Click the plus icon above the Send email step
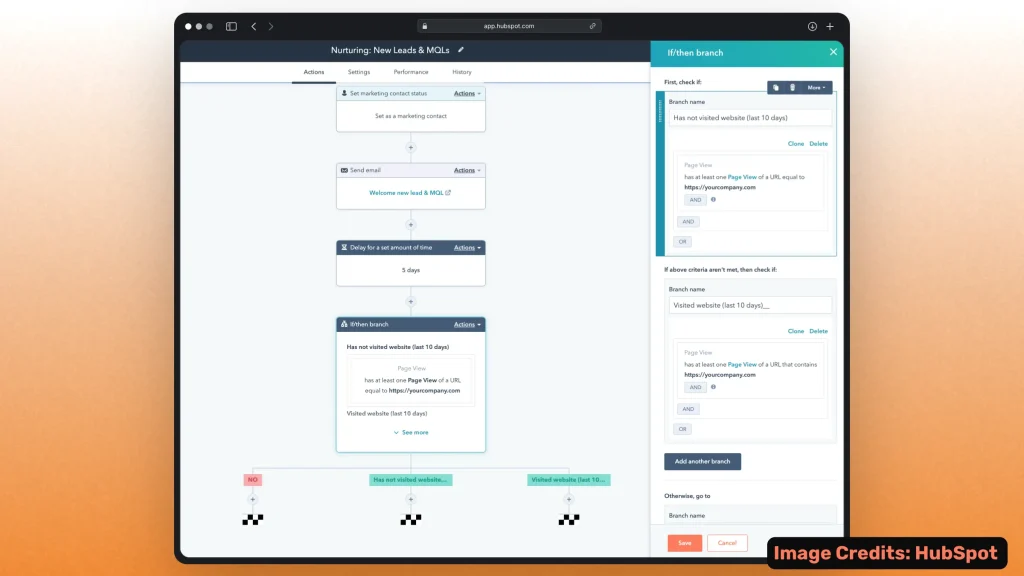This screenshot has width=1024, height=576. coord(410,147)
